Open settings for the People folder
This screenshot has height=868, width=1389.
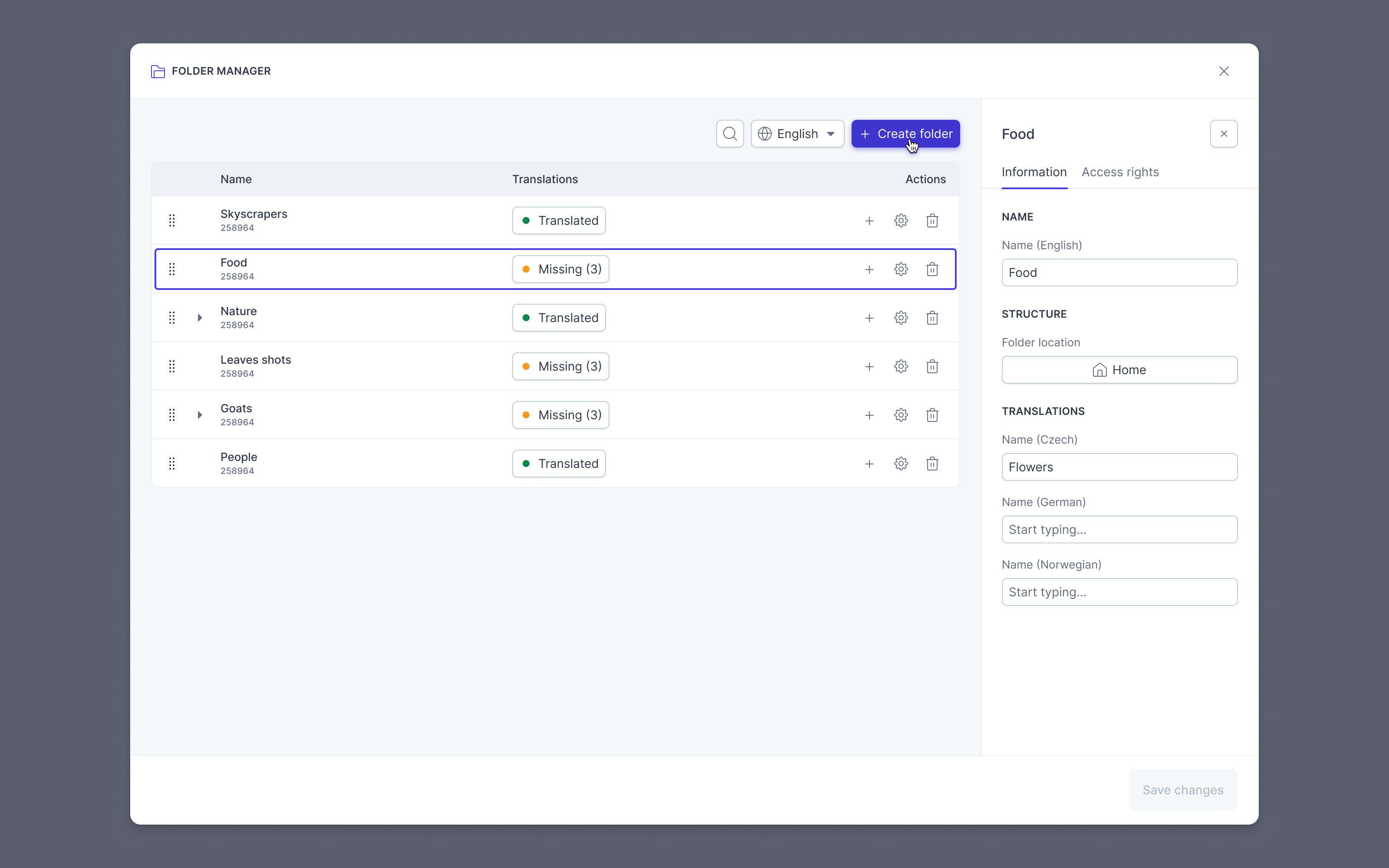[x=900, y=463]
